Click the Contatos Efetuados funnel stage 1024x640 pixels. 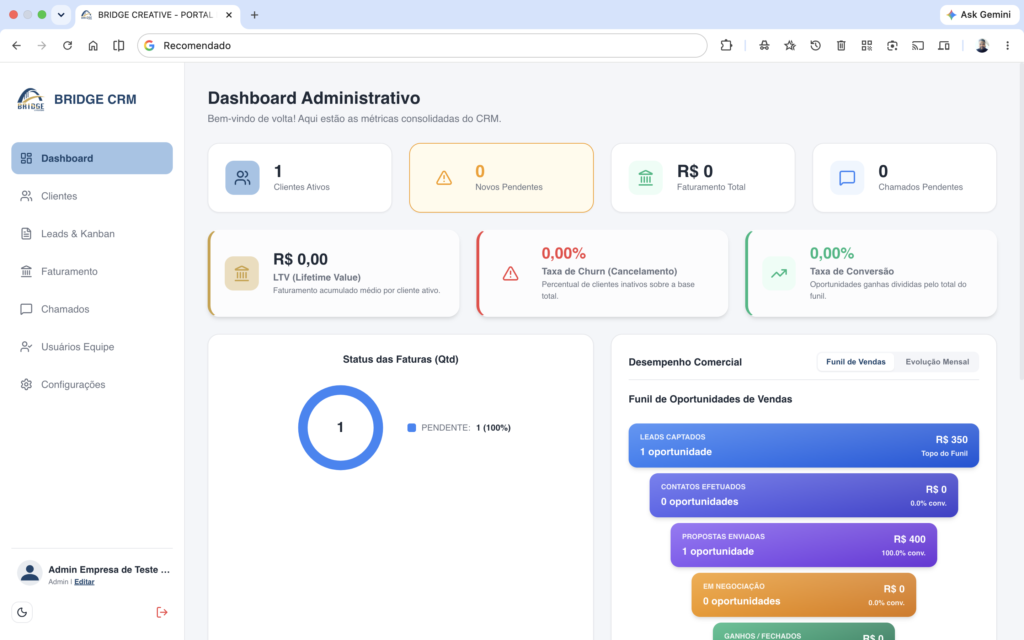click(803, 495)
